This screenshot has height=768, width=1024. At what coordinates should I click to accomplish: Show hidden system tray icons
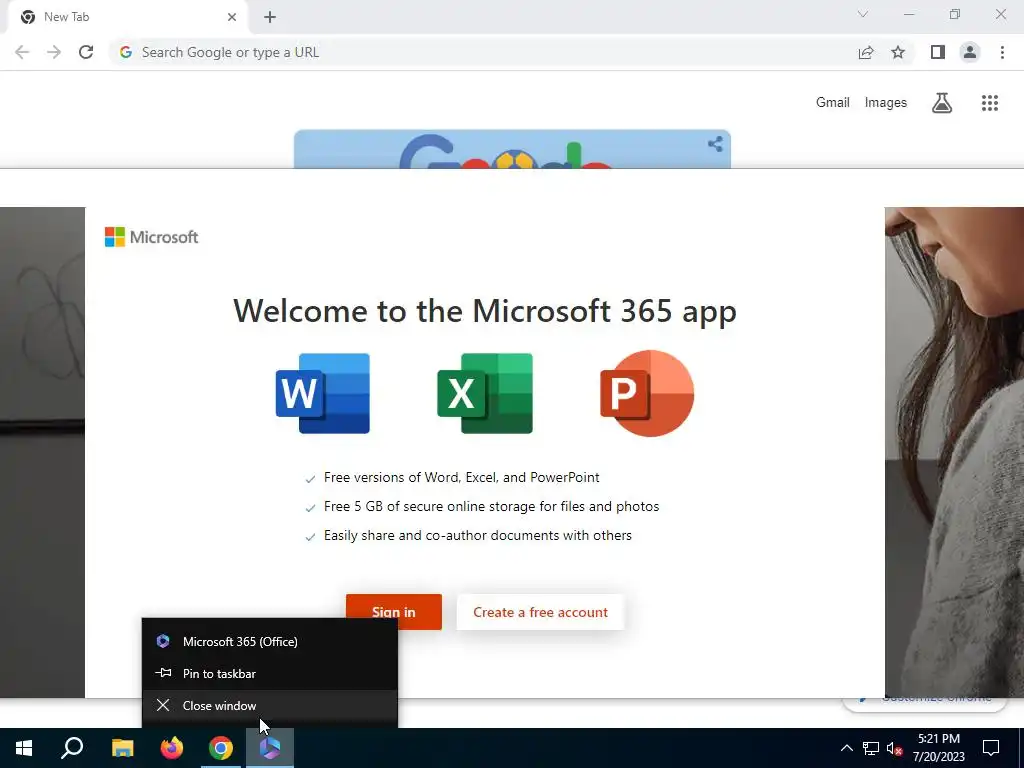pyautogui.click(x=846, y=748)
